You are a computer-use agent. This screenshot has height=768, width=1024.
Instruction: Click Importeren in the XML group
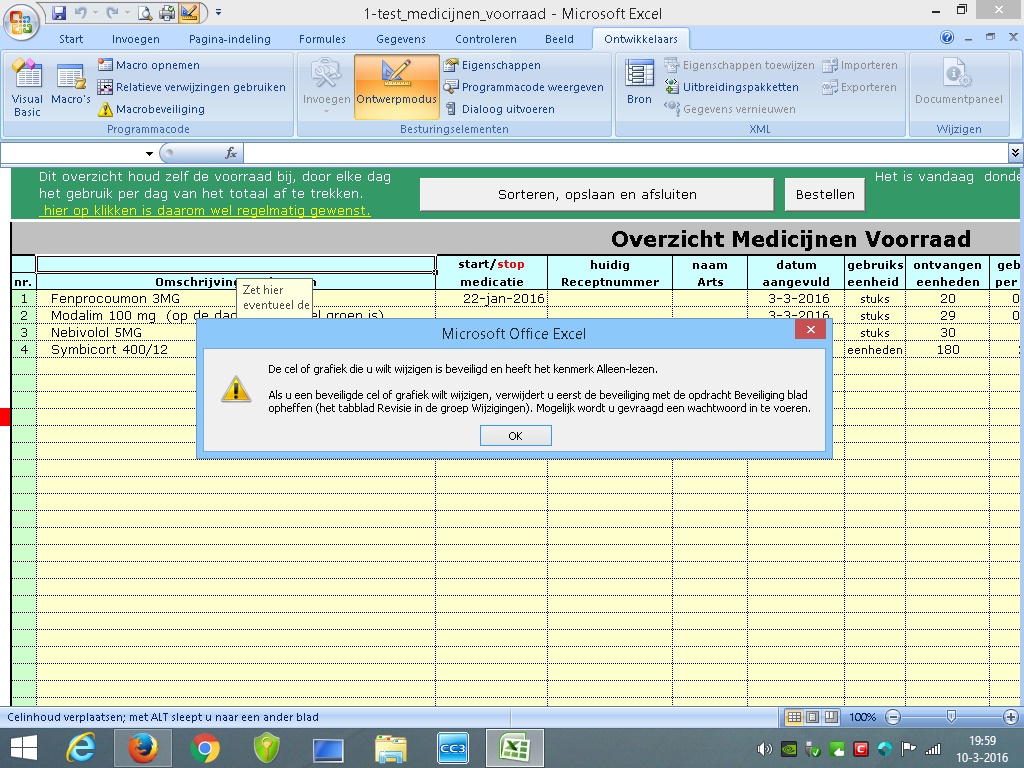click(x=860, y=65)
